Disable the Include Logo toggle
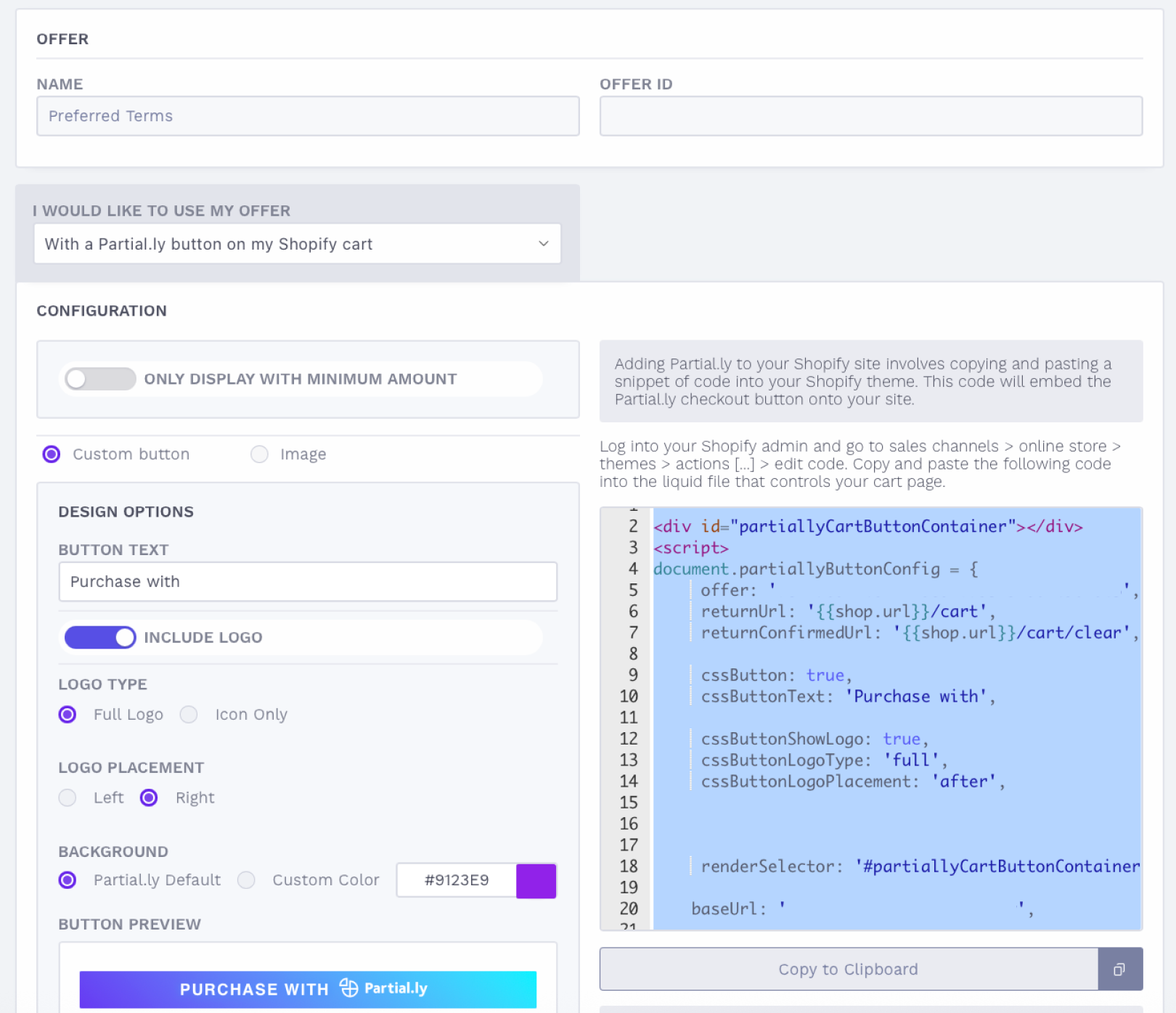The width and height of the screenshot is (1176, 1013). point(99,637)
